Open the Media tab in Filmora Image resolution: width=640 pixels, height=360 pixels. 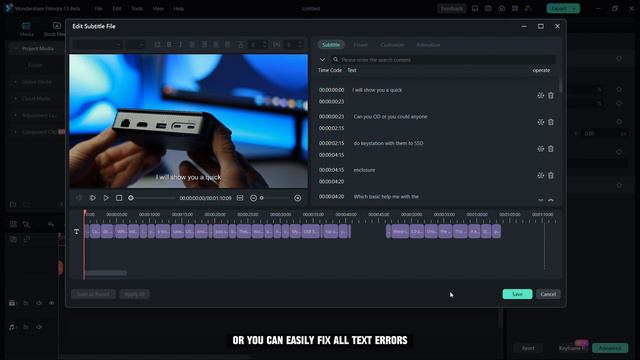point(27,29)
